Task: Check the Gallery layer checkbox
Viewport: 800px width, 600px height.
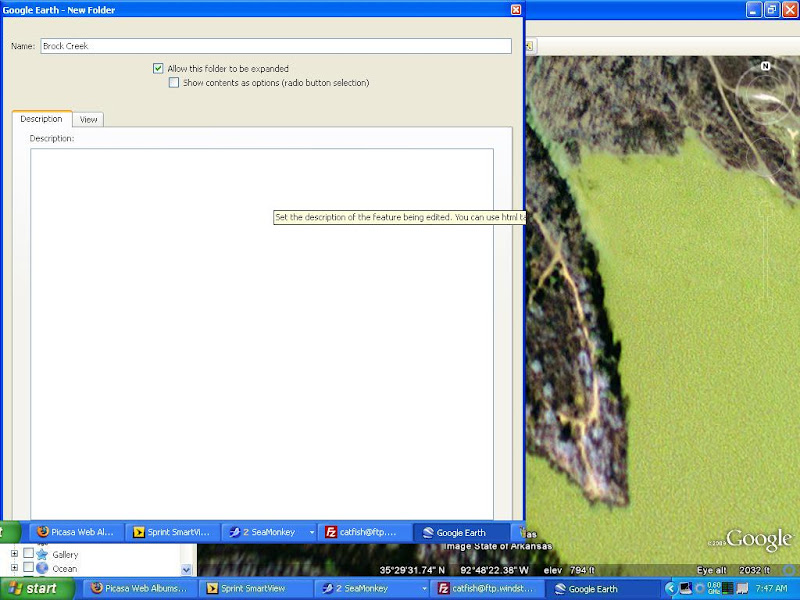Action: tap(29, 553)
